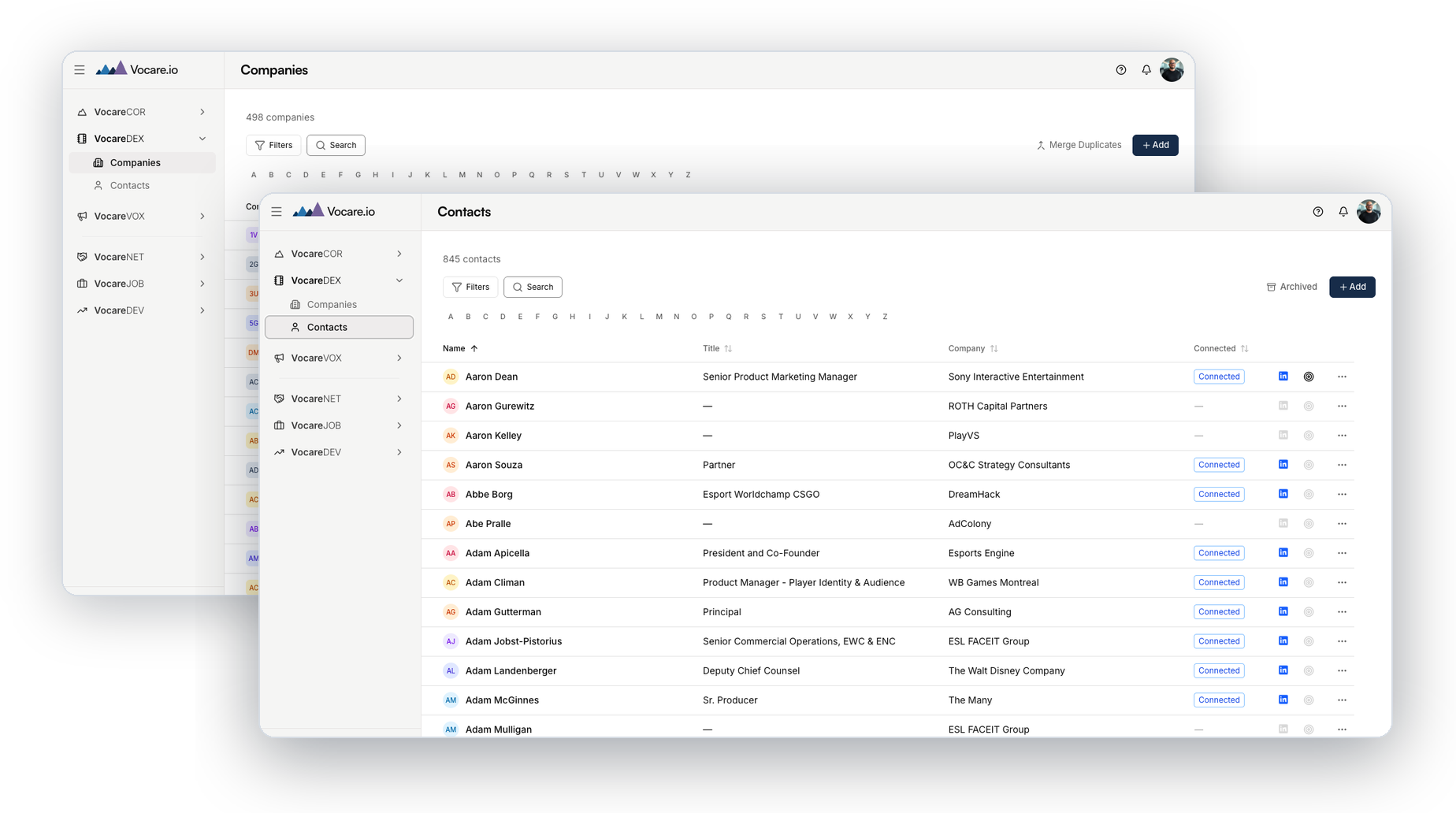Click Search button in Contacts window
The height and width of the screenshot is (813, 1456).
533,287
